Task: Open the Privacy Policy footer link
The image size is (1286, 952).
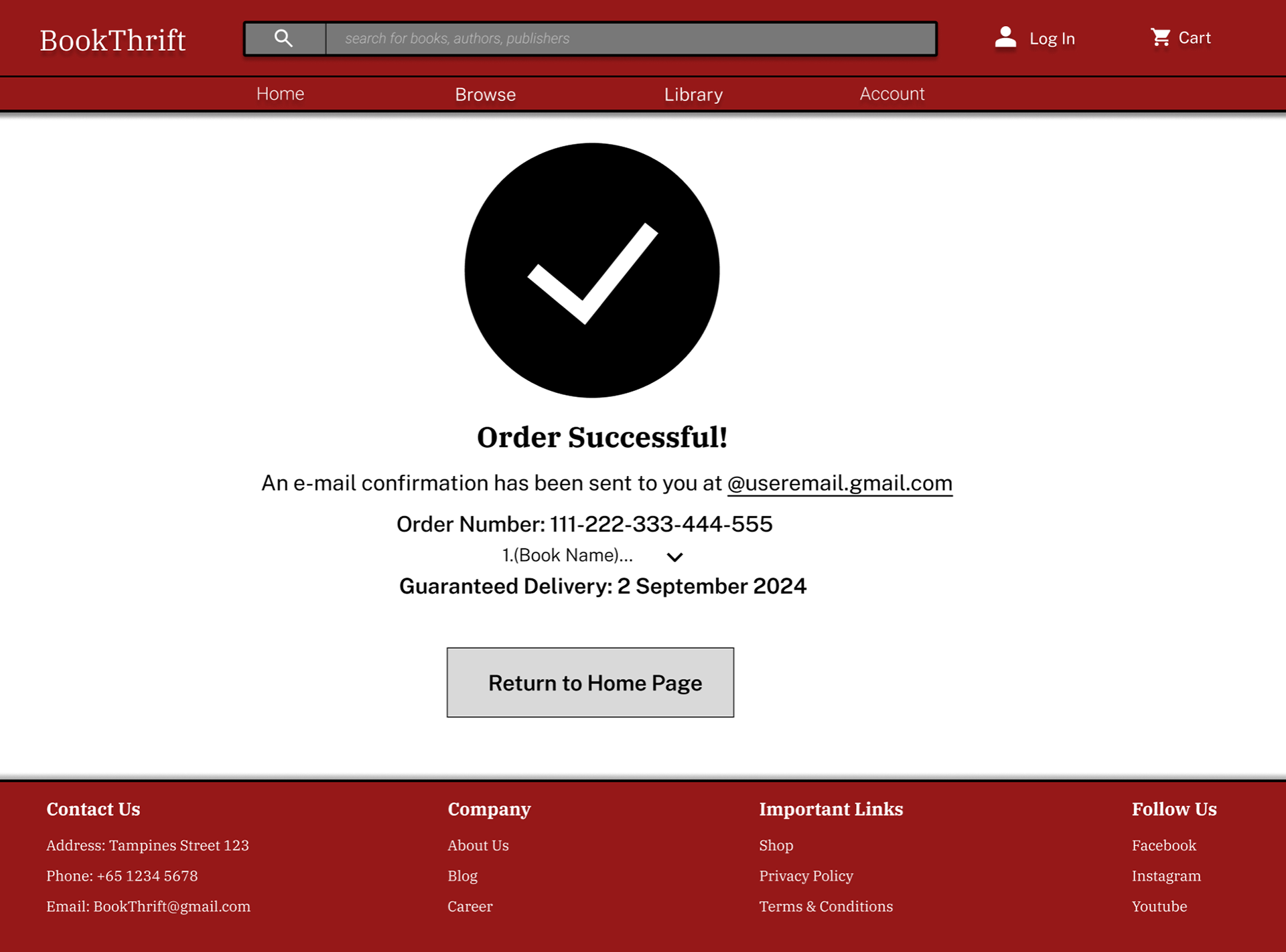Action: pos(806,876)
